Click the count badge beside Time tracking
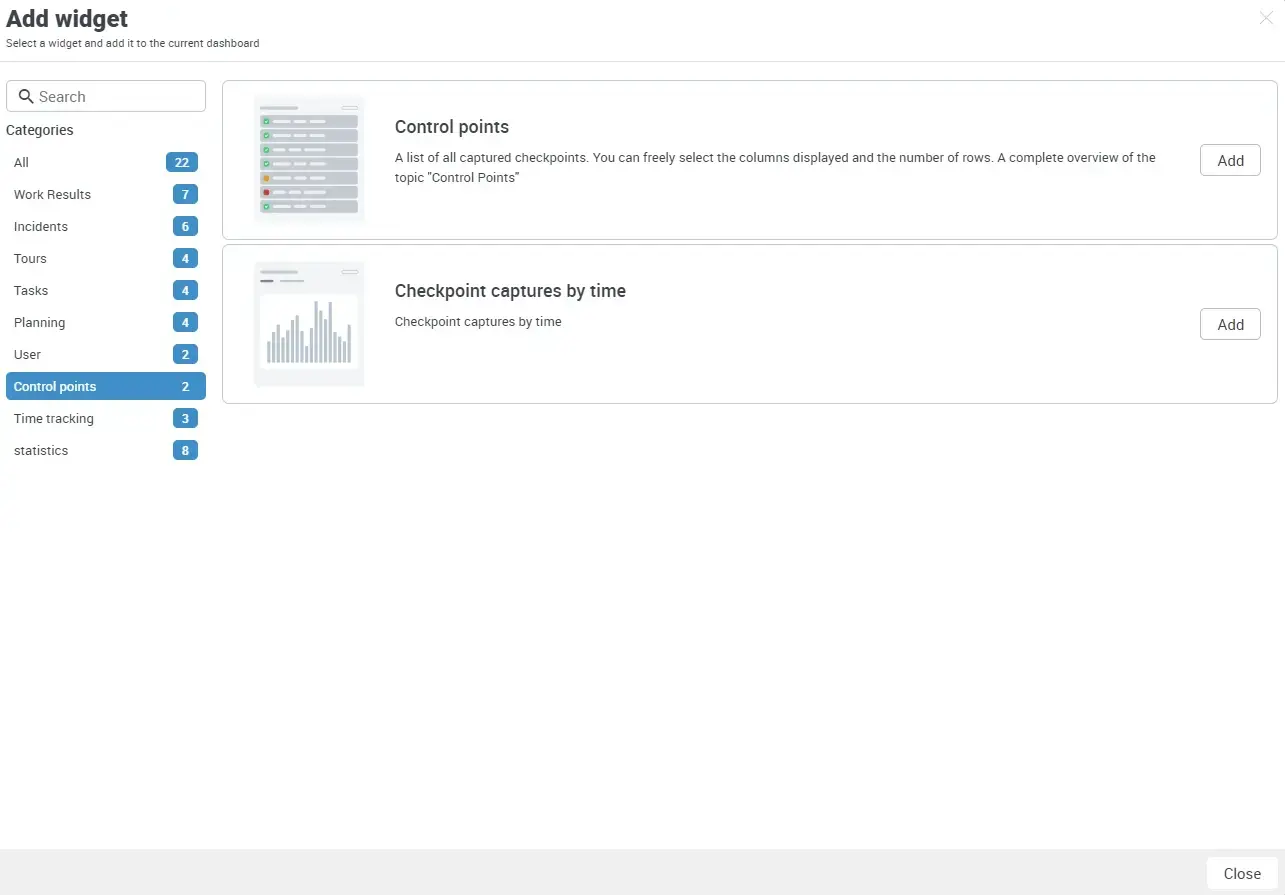 click(185, 418)
